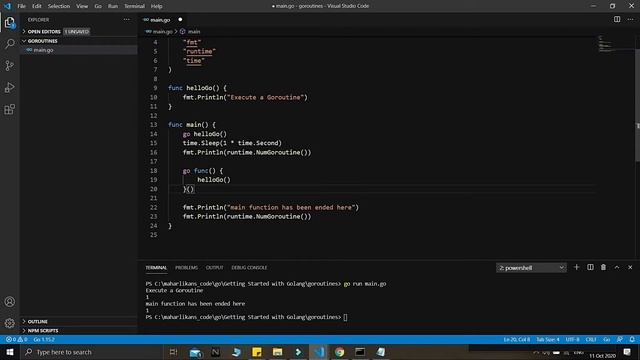The width and height of the screenshot is (640, 360).
Task: Open the Accounts menu icon
Action: (x=9, y=302)
